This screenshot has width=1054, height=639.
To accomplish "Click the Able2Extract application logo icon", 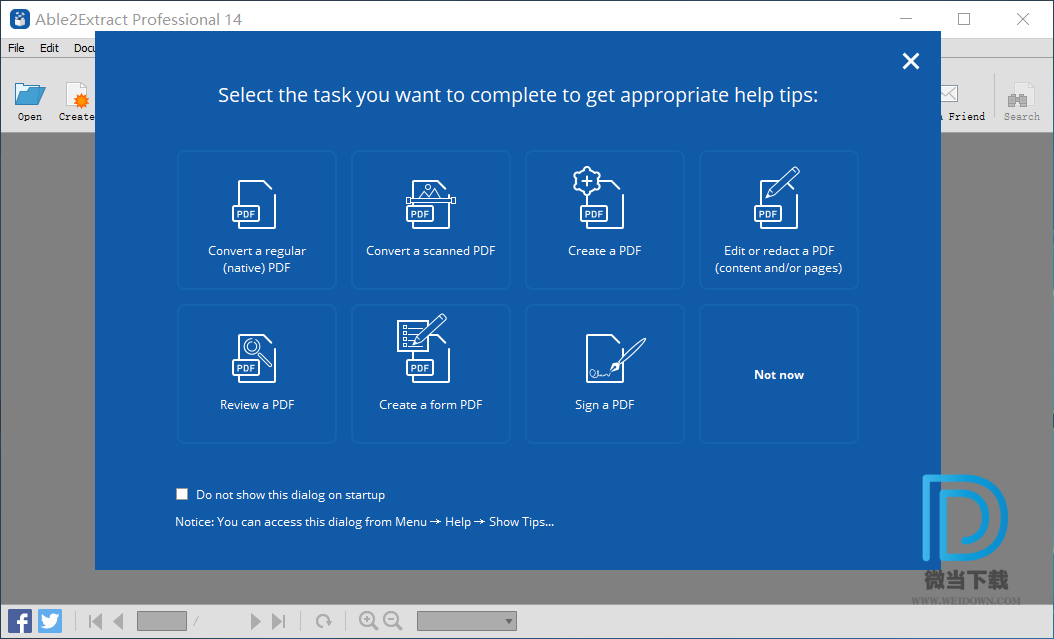I will point(19,19).
